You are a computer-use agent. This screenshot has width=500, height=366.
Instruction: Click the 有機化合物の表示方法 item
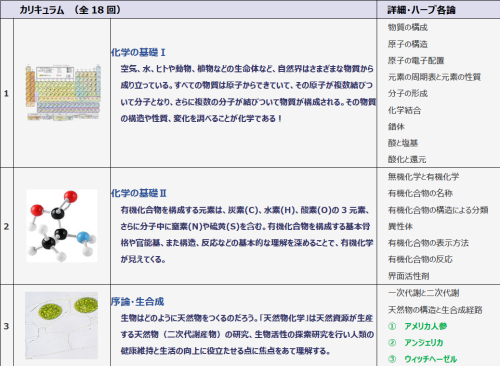(428, 243)
